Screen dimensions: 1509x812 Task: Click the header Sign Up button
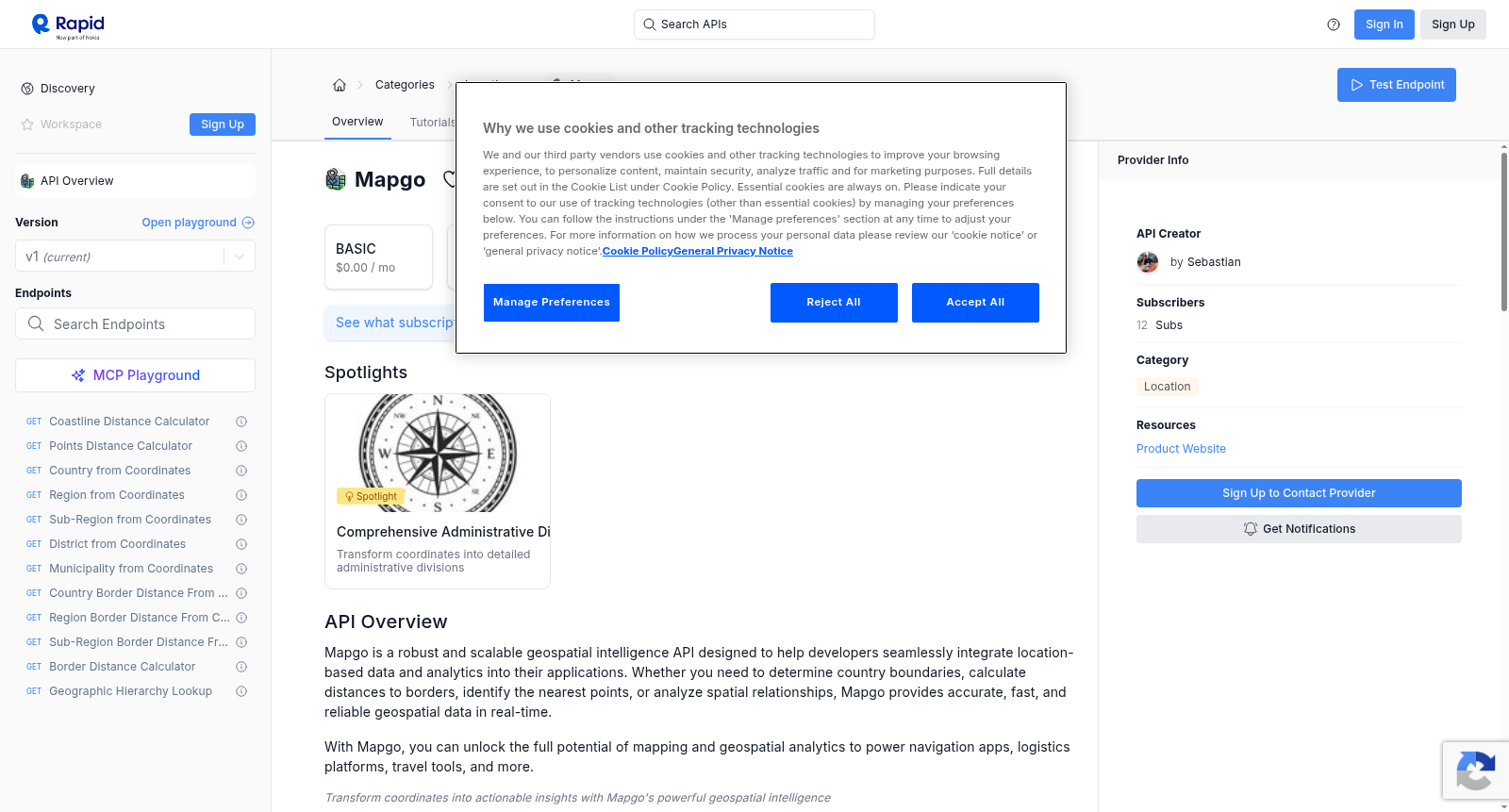point(1453,25)
